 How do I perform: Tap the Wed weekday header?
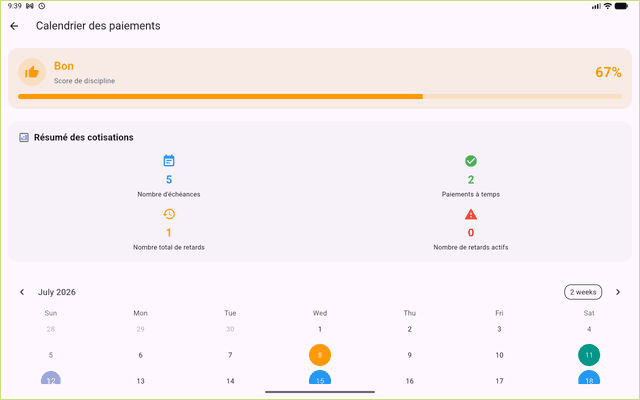pos(320,313)
